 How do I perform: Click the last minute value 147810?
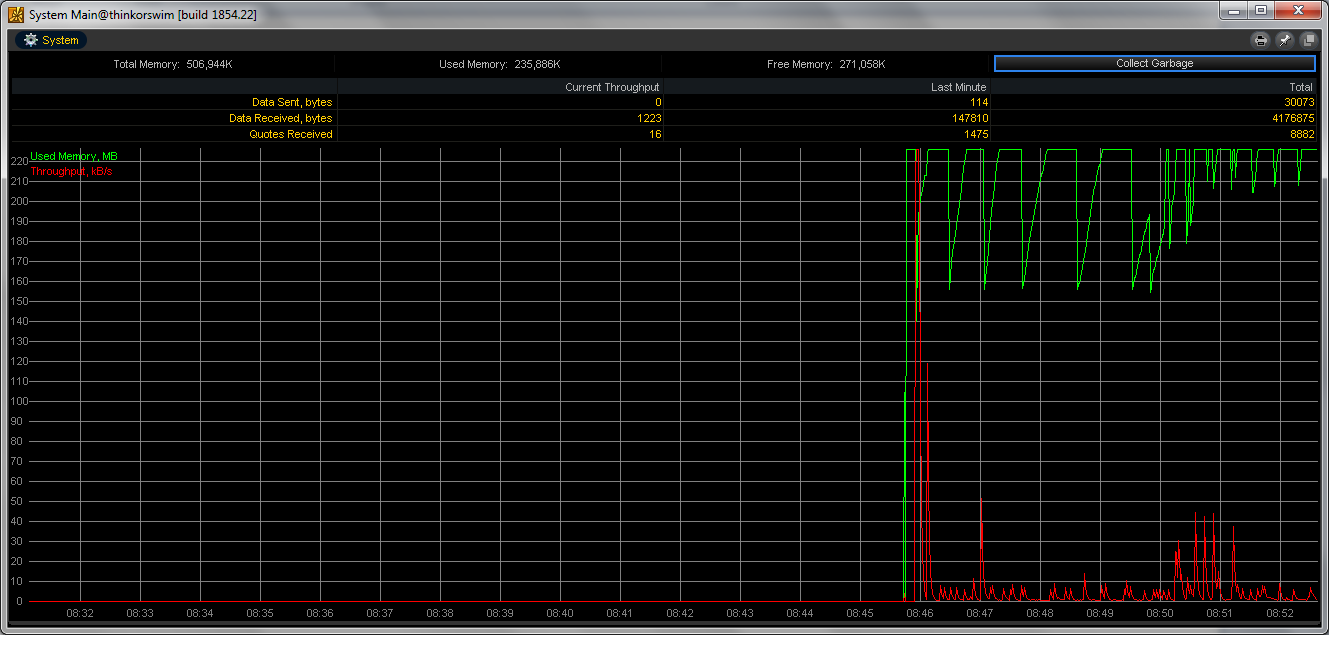click(969, 118)
